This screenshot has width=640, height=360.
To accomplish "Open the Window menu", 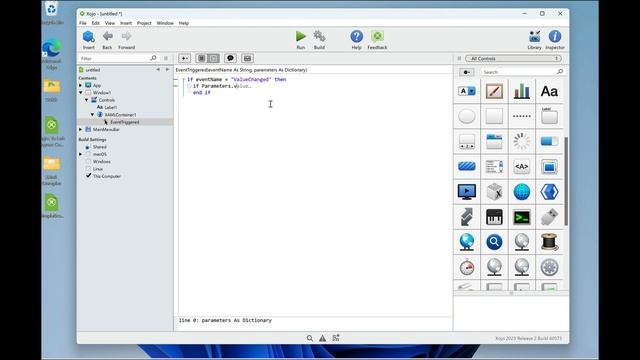I will (165, 23).
